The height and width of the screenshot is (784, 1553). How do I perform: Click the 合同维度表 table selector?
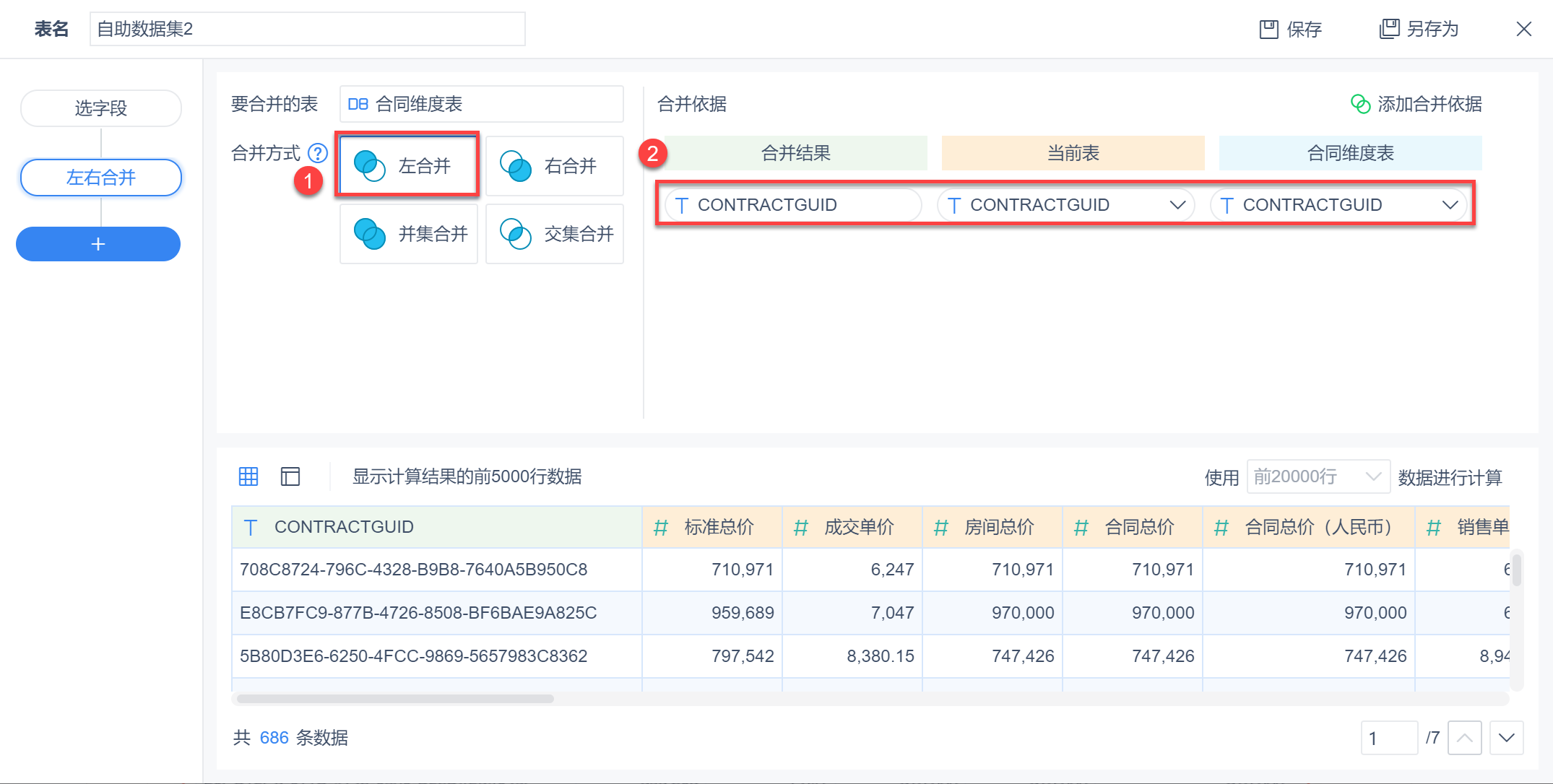tap(481, 104)
